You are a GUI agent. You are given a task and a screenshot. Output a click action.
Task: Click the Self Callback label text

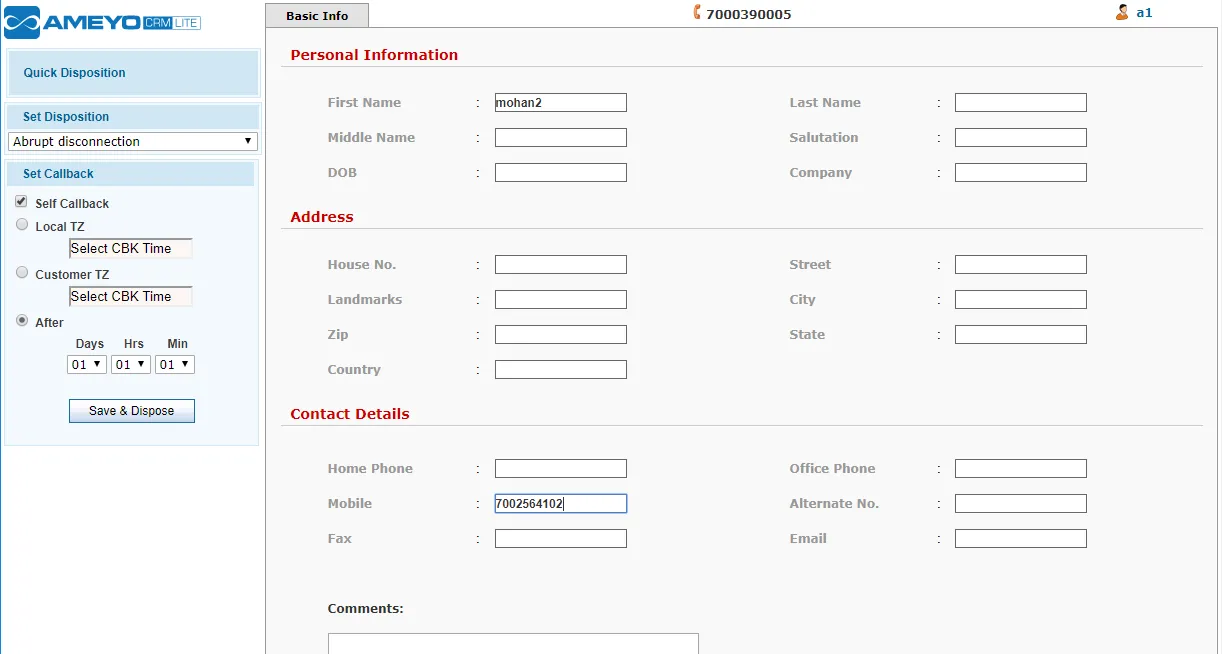click(x=72, y=204)
